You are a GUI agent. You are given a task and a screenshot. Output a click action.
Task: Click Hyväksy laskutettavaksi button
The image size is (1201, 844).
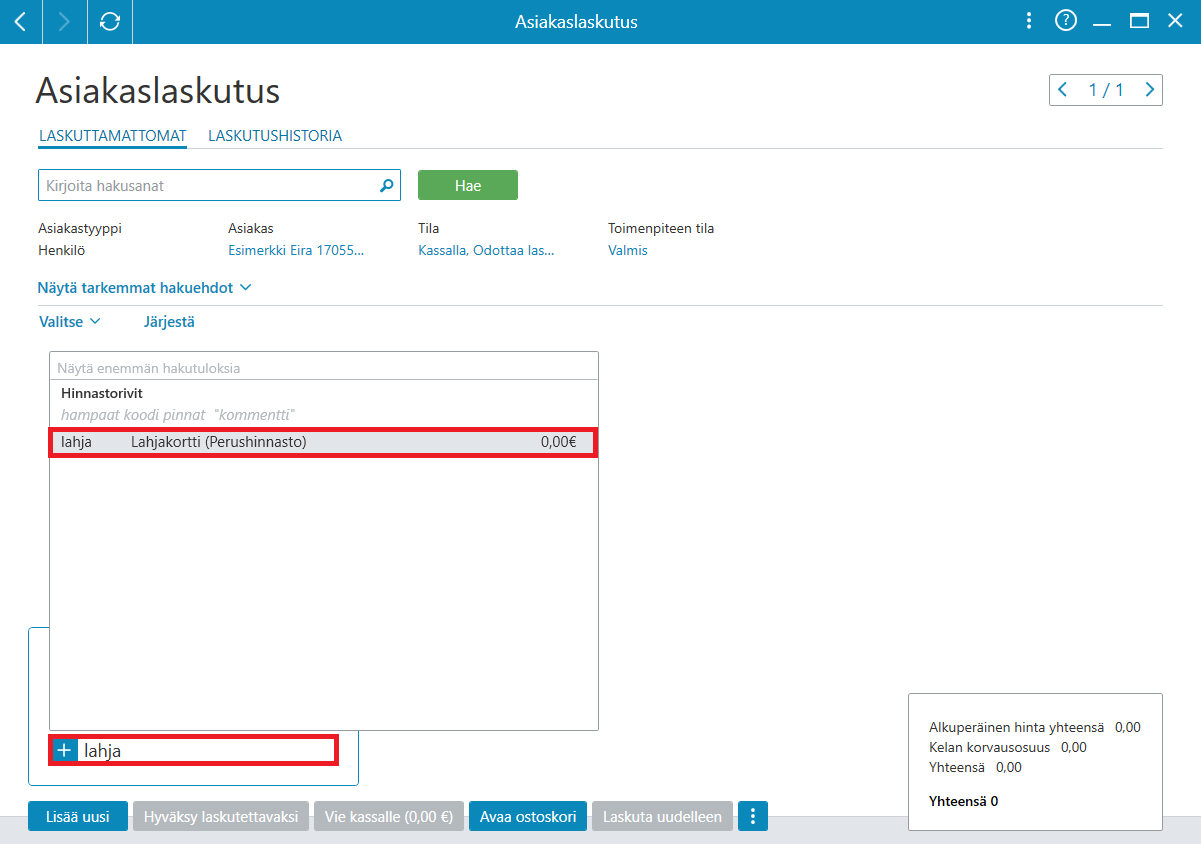[x=221, y=816]
